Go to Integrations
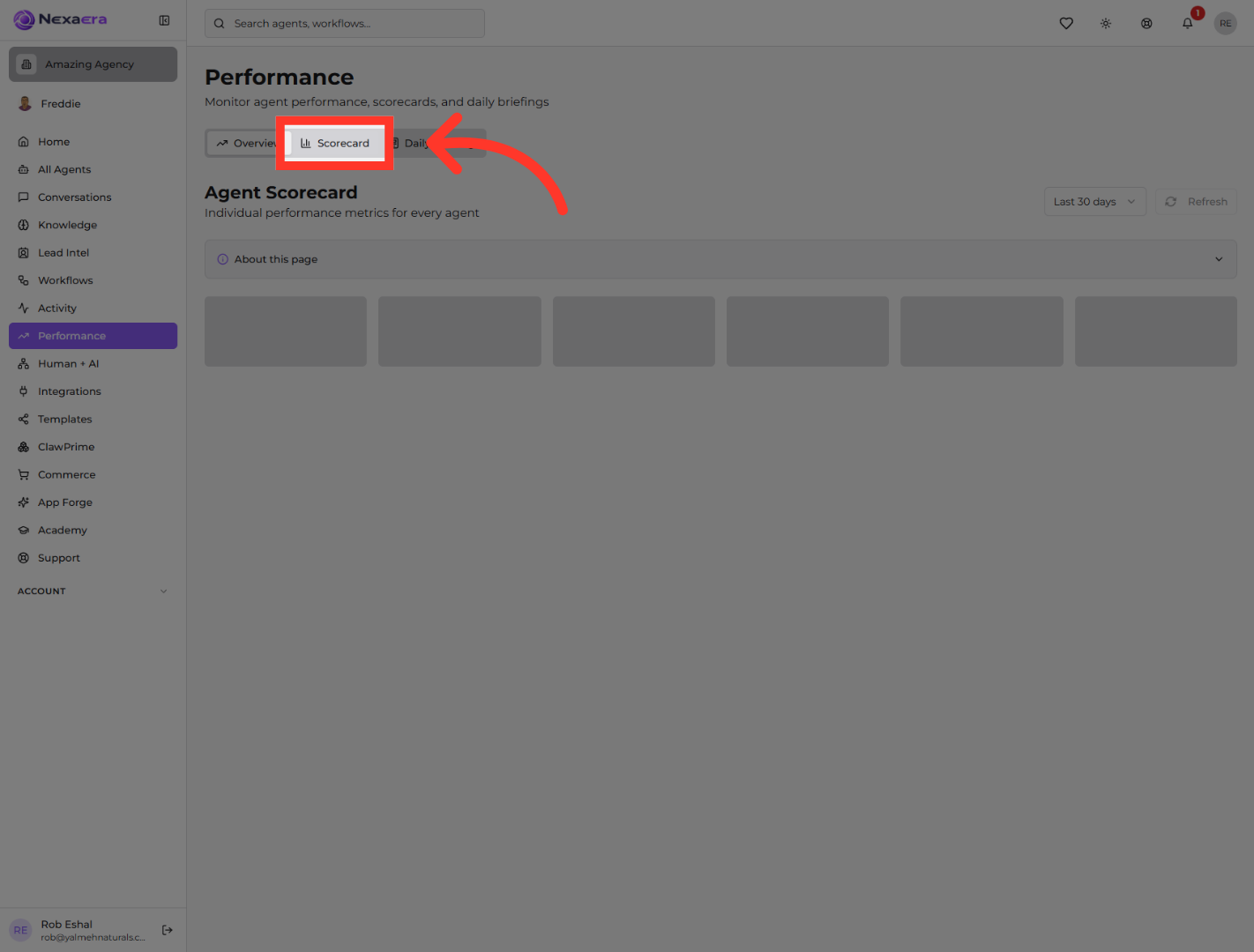 [93, 391]
